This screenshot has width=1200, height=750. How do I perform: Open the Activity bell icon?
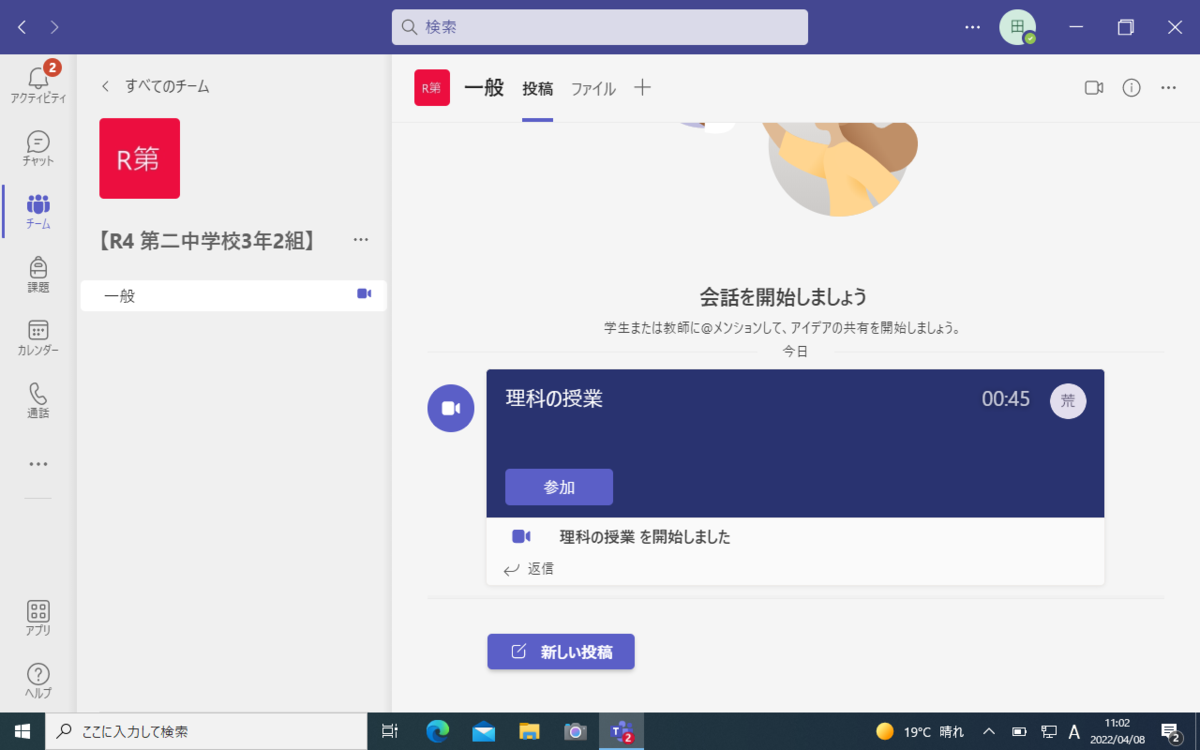pyautogui.click(x=38, y=80)
